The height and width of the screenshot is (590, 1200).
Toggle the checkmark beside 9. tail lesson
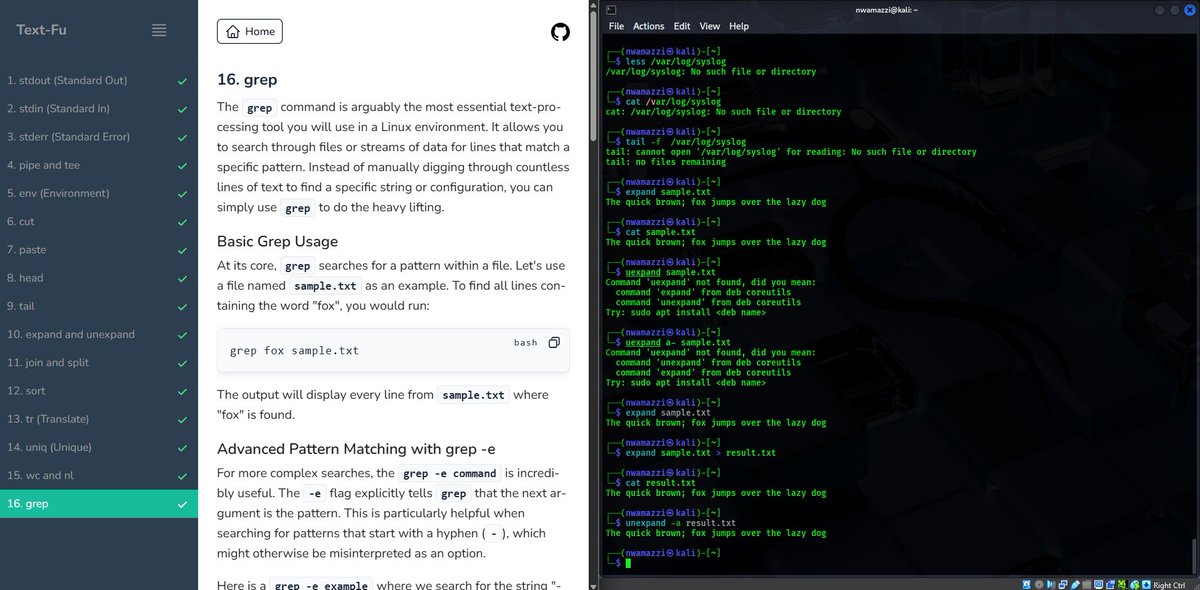pyautogui.click(x=183, y=306)
